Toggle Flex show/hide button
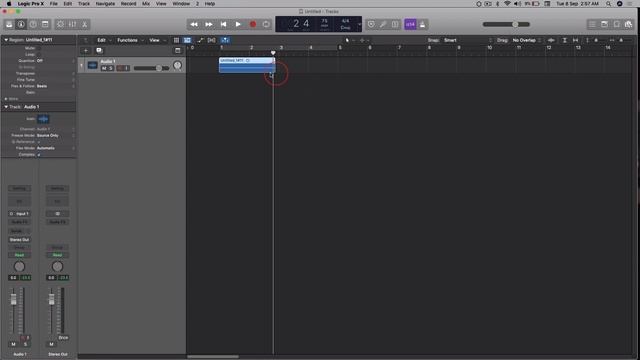 tap(211, 40)
